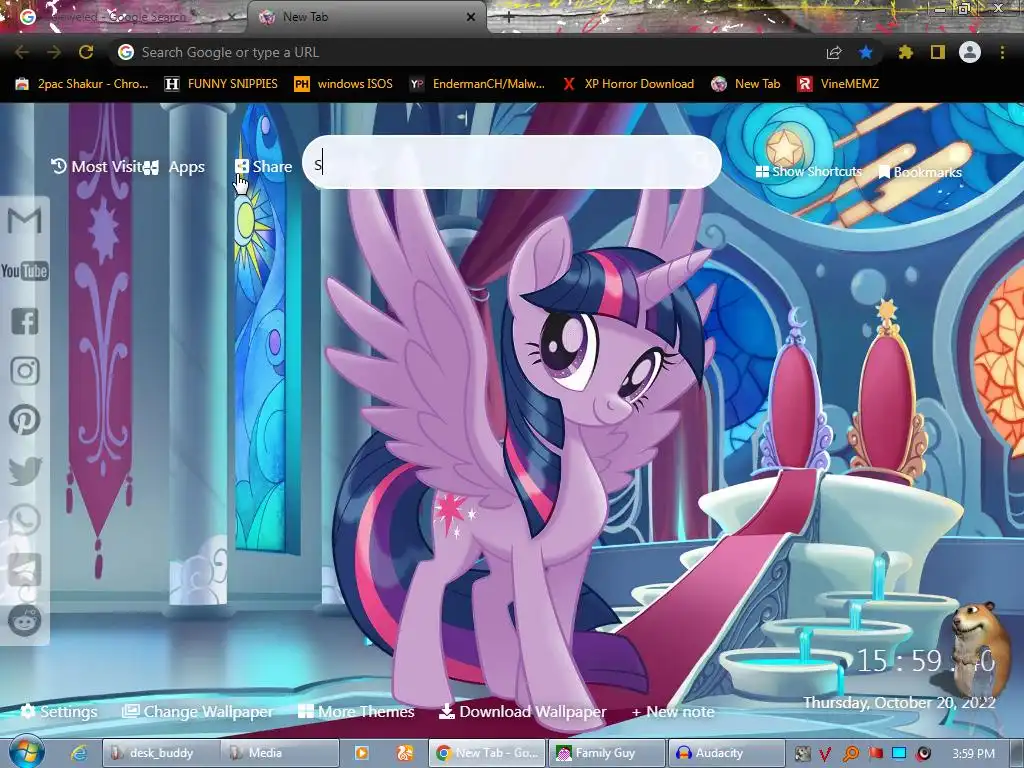This screenshot has height=768, width=1024.
Task: Switch to the Google Search tab
Action: (124, 17)
